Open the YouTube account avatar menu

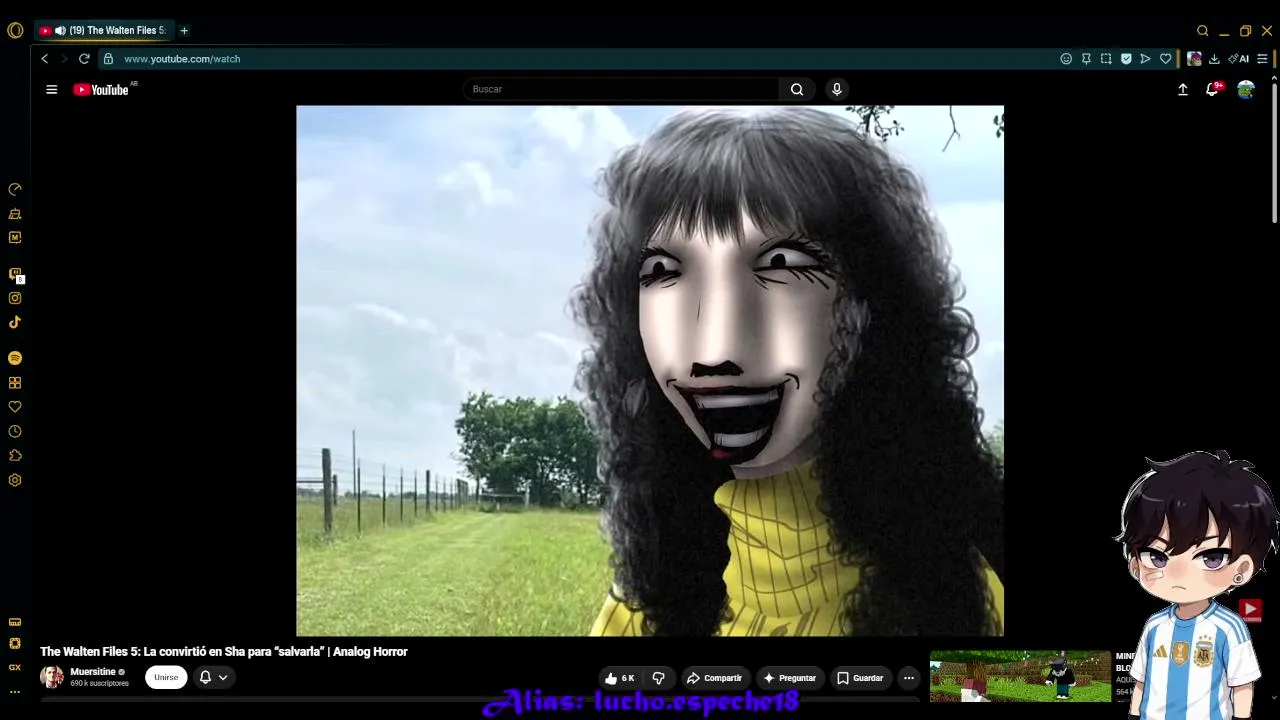(x=1246, y=89)
